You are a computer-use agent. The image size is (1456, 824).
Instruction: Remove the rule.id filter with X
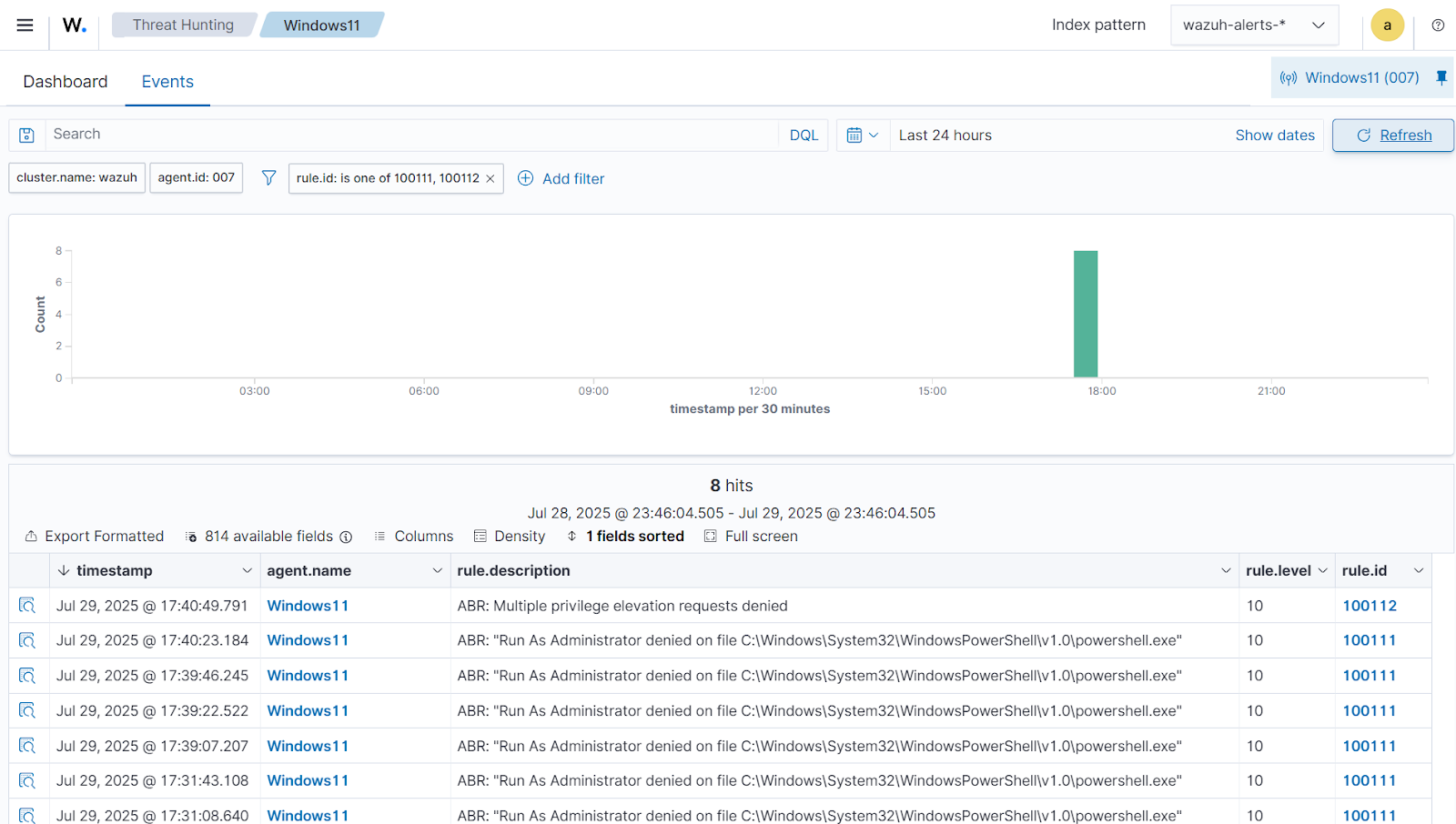490,179
